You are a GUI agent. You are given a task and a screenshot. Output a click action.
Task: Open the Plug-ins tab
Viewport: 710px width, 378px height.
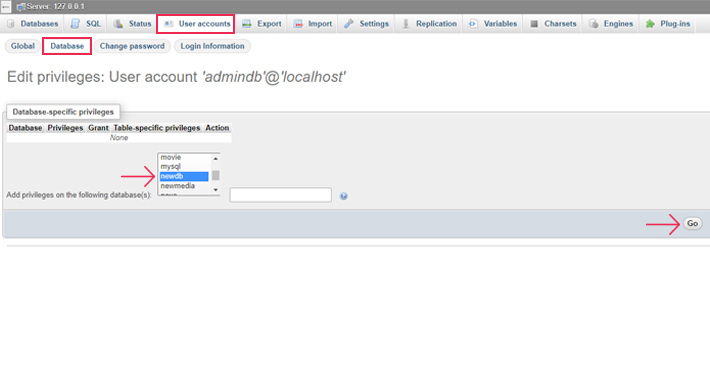point(668,24)
